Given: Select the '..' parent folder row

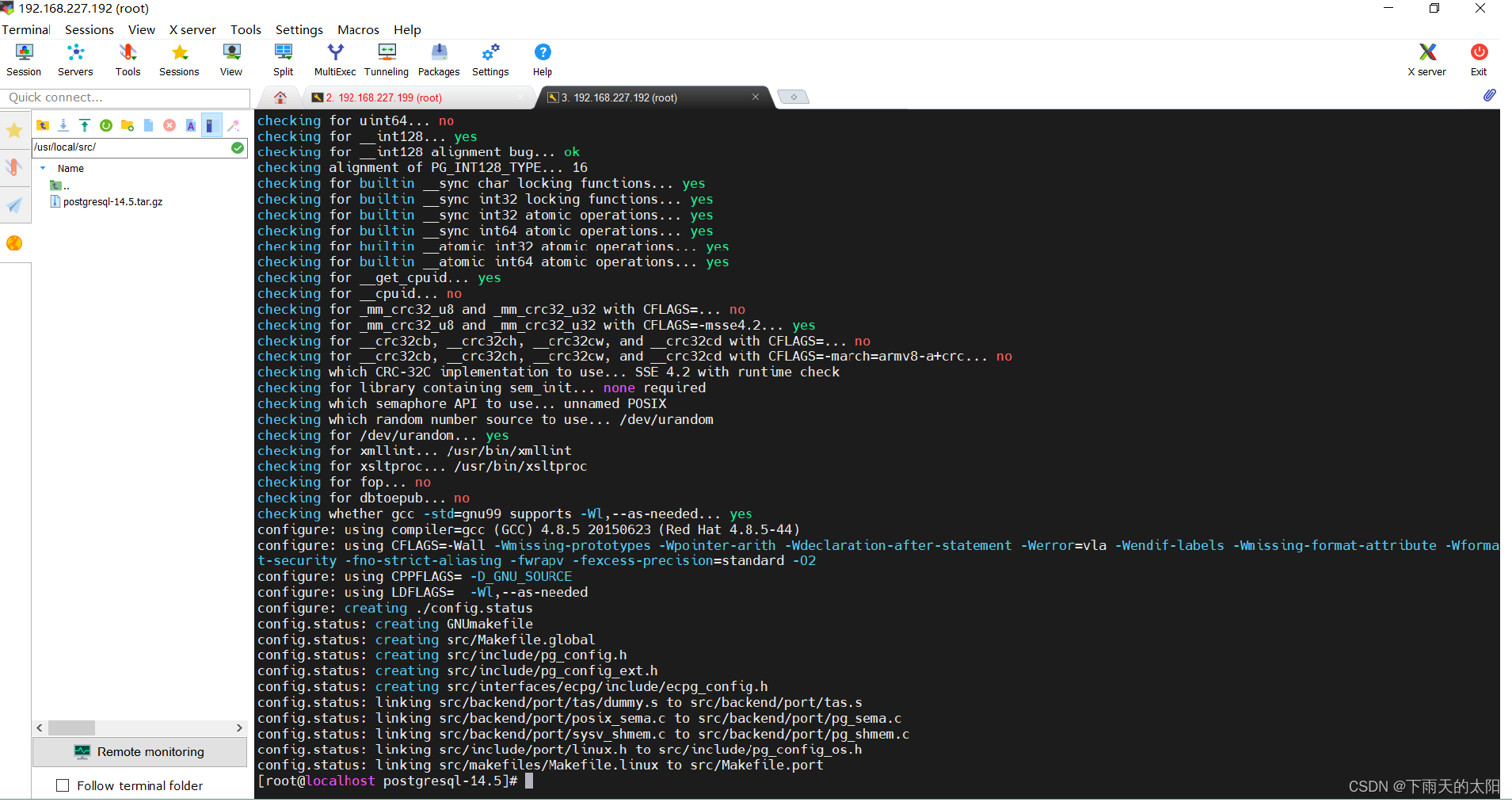Looking at the screenshot, I should pos(60,185).
